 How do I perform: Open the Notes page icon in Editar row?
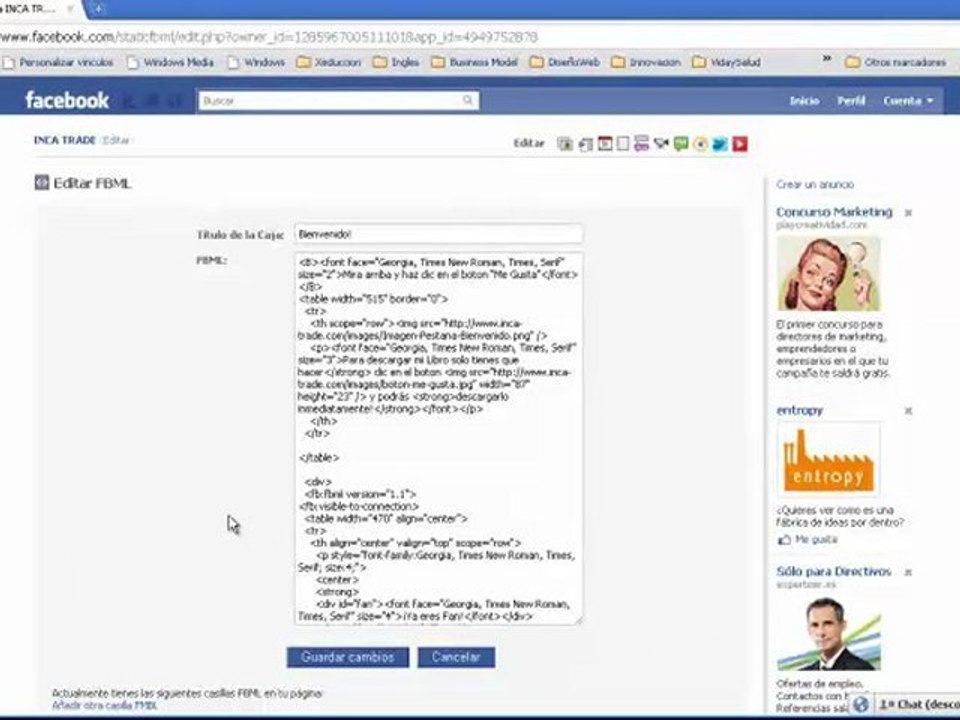[x=623, y=144]
